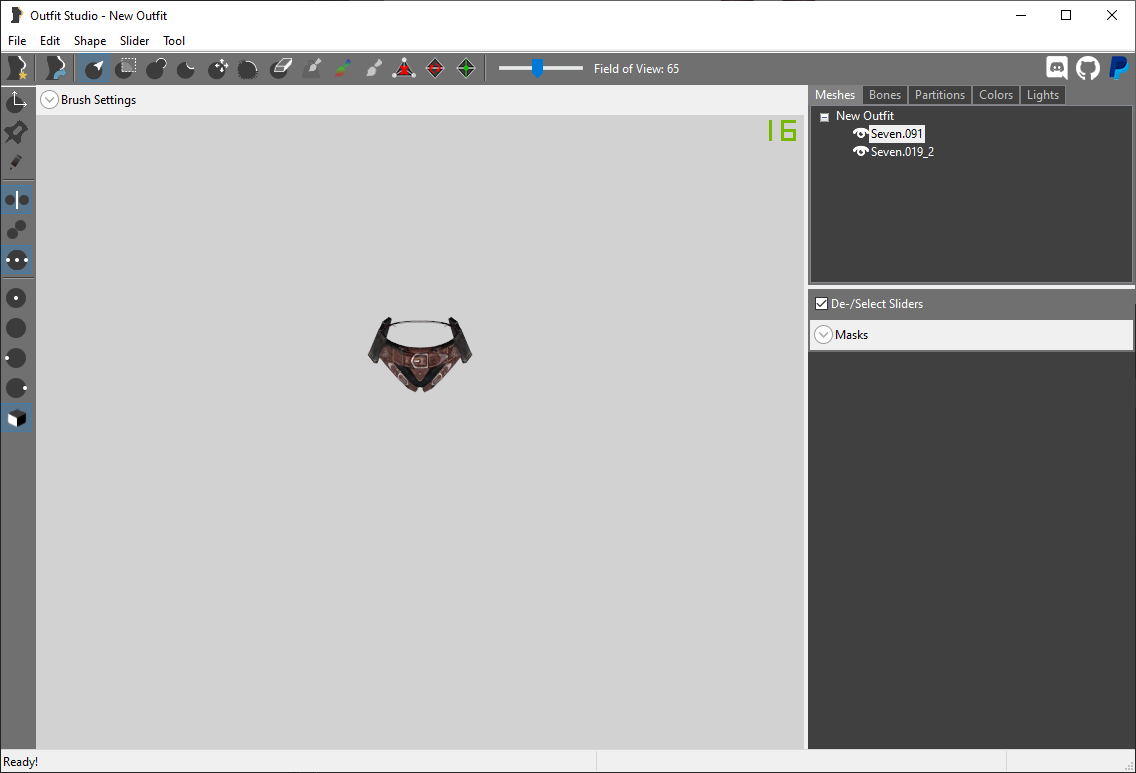Switch to the Lights tab
Screen dimensions: 1136x773
click(1043, 95)
